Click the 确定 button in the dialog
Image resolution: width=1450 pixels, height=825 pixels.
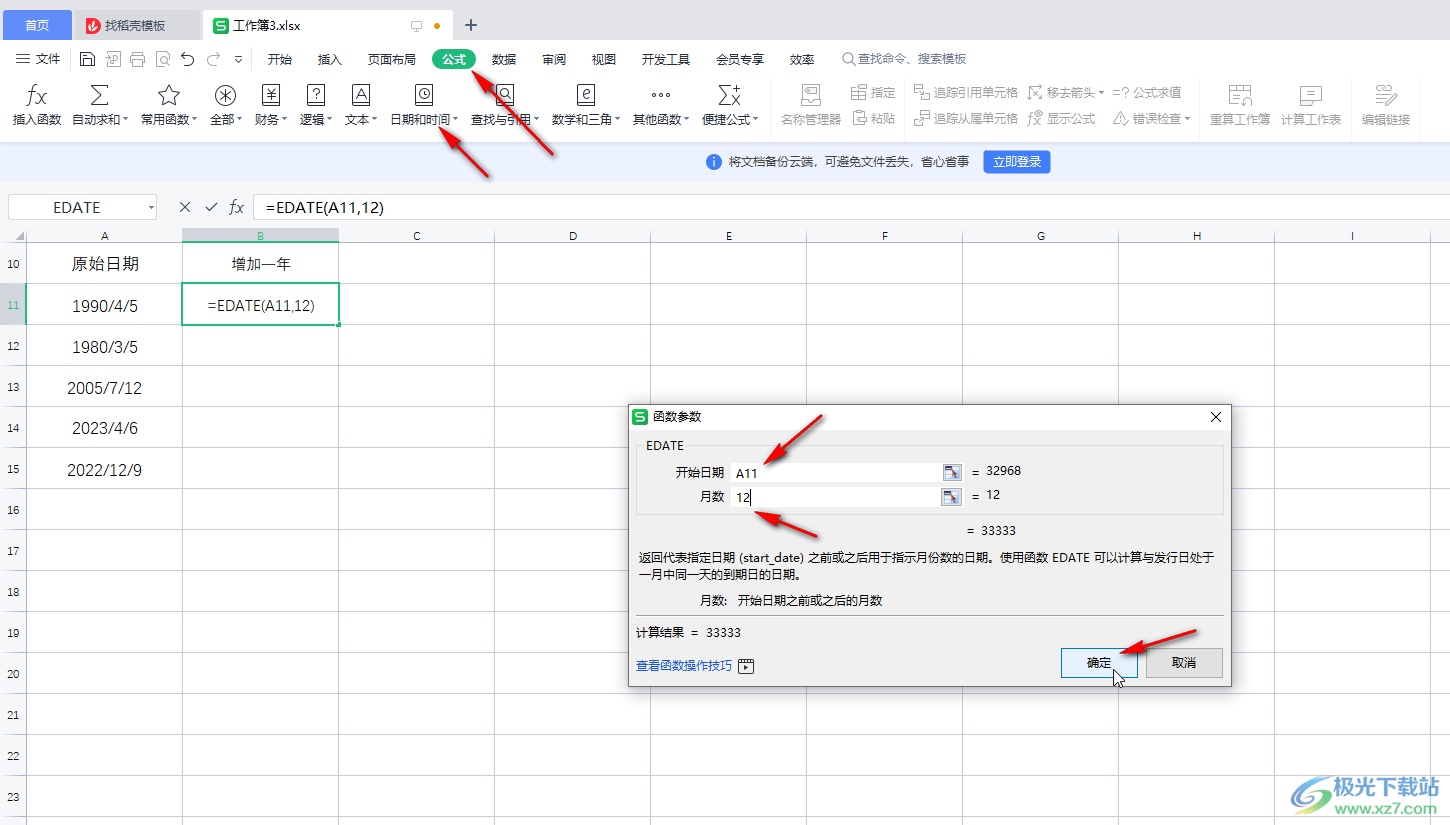(1099, 663)
